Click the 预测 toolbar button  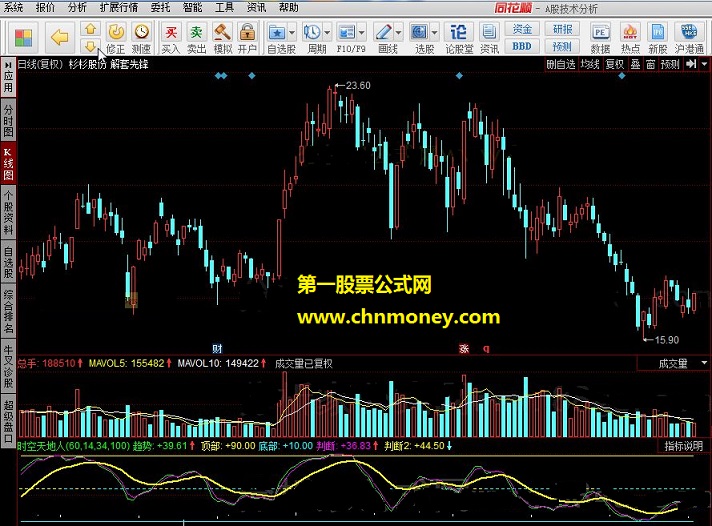point(562,46)
